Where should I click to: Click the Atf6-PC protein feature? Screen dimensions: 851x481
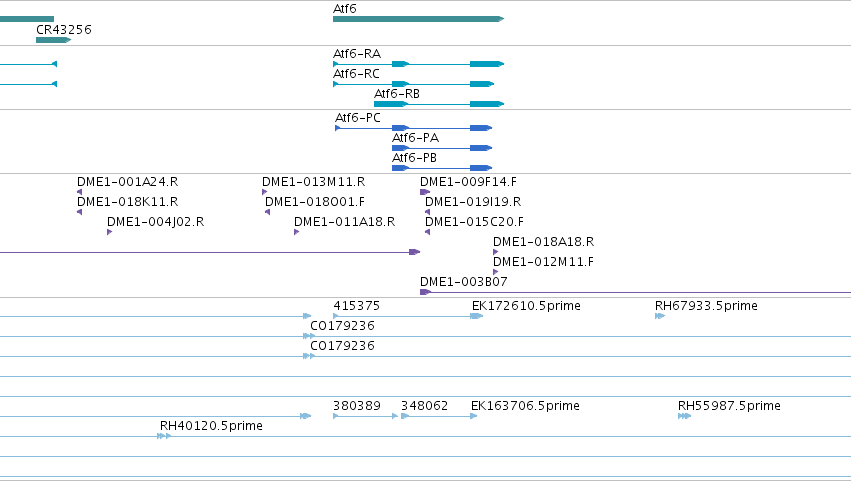414,128
